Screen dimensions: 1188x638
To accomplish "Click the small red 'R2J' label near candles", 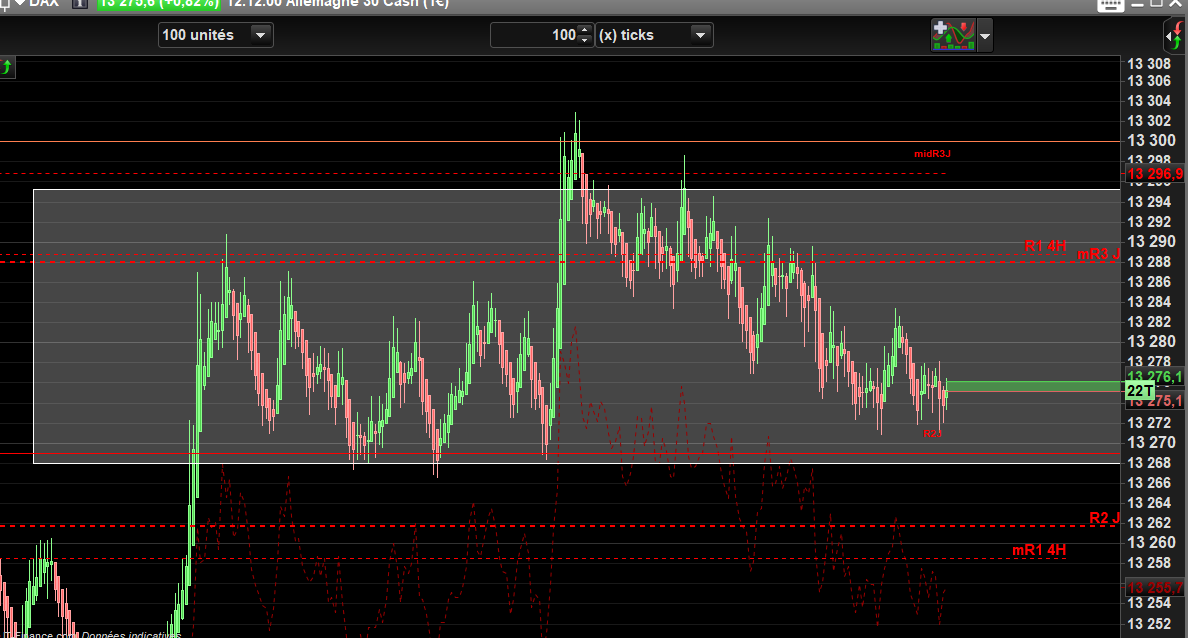I will point(932,434).
